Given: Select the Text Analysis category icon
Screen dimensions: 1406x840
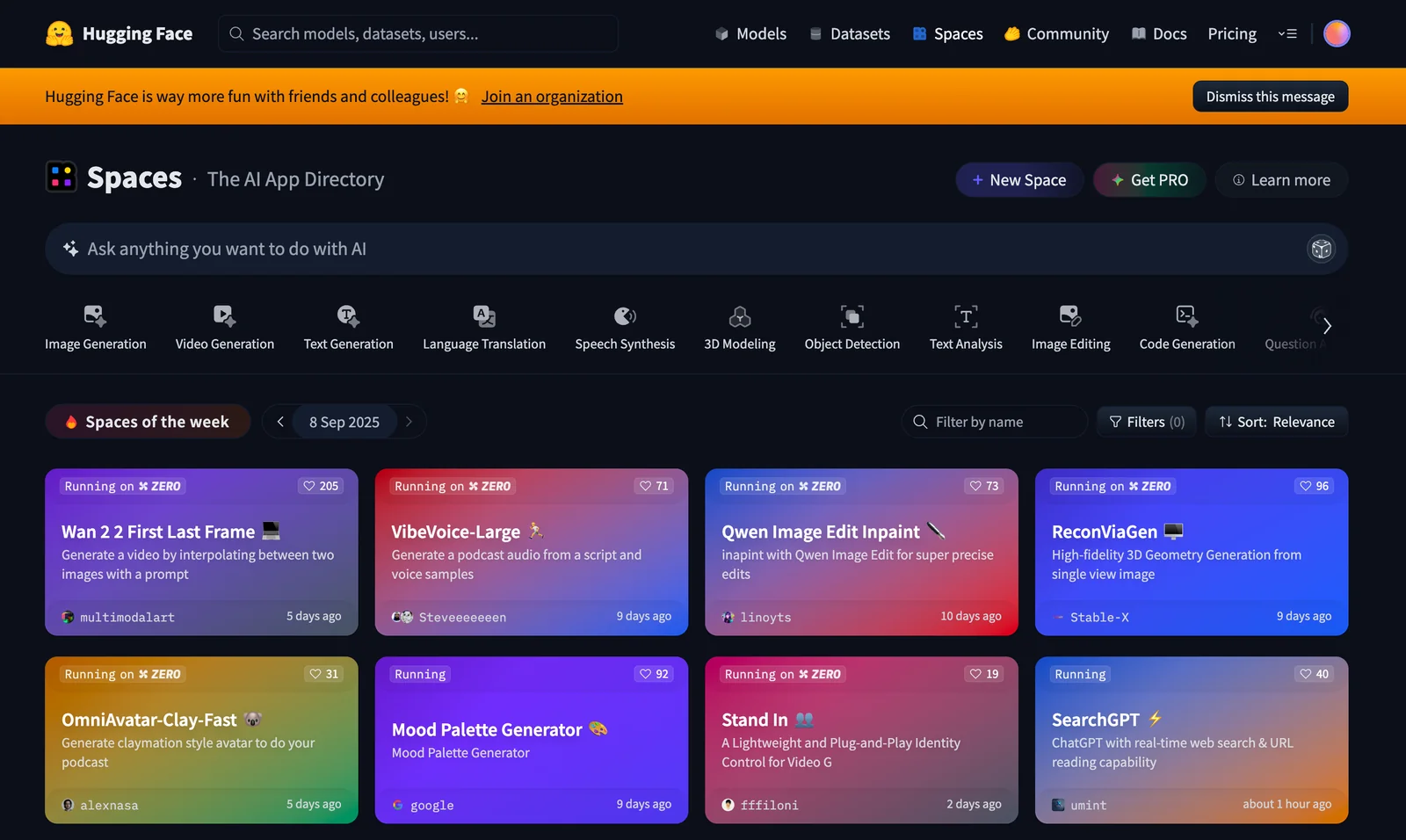Looking at the screenshot, I should (966, 315).
